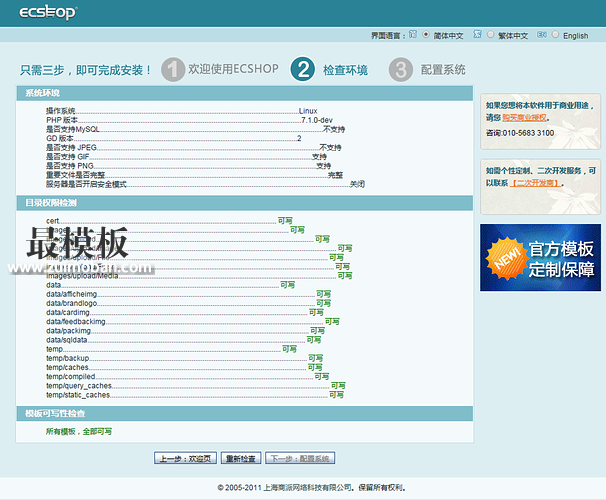606x500 pixels.
Task: Open the 官方模板 定制保障 banner
Action: (x=540, y=257)
